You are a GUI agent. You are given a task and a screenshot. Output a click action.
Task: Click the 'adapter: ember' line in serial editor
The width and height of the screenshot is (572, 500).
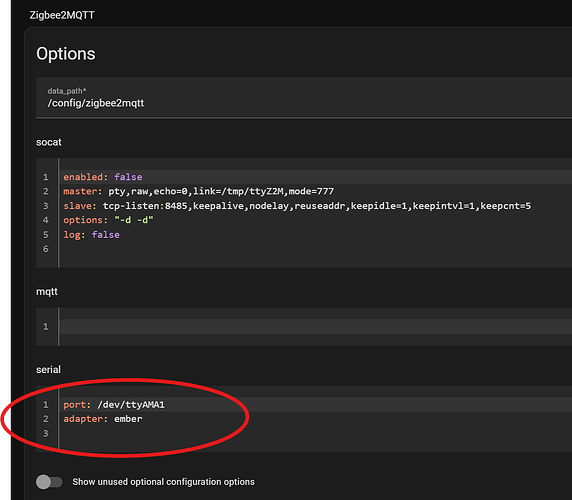316,419
